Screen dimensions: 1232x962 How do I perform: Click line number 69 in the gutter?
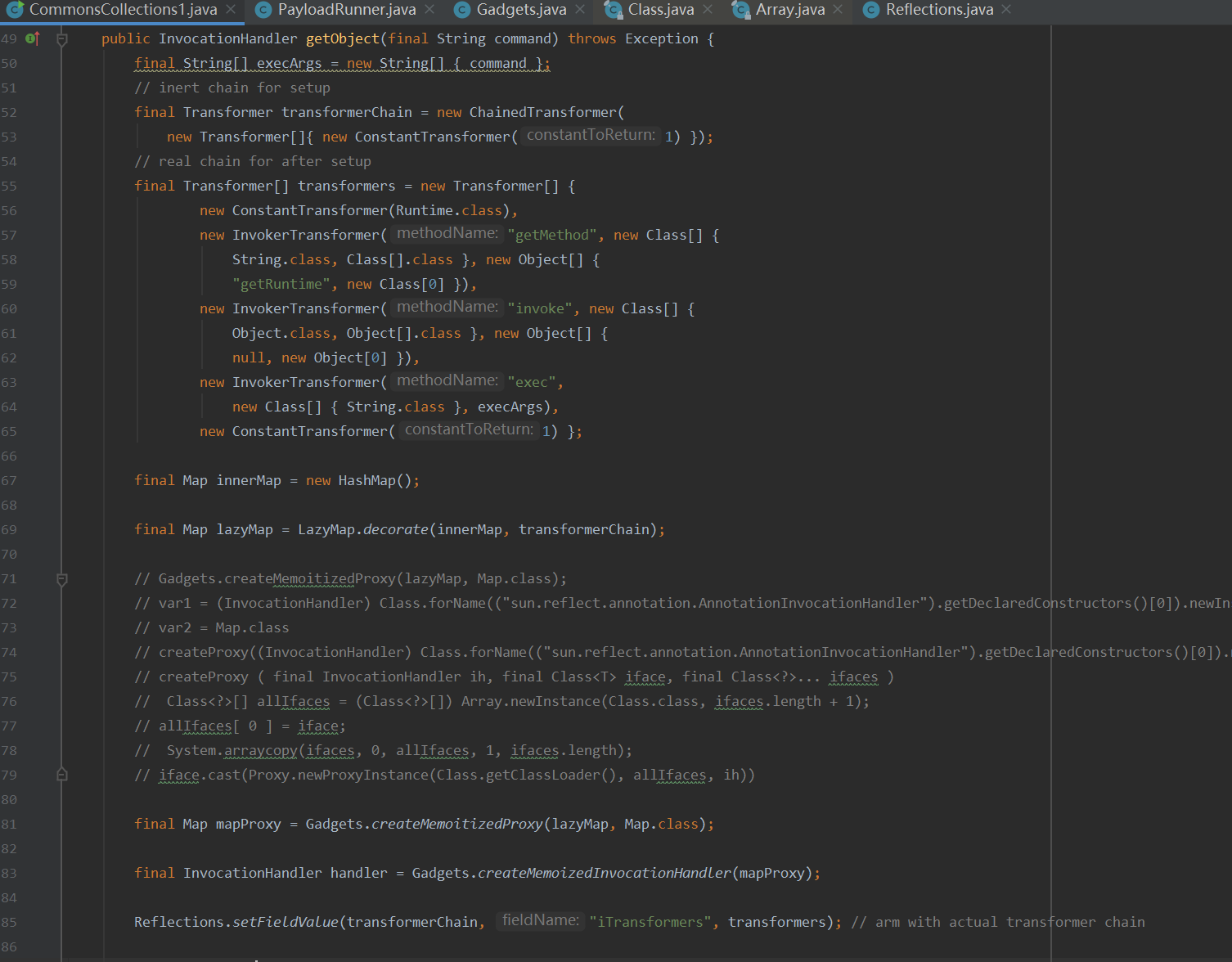click(x=9, y=530)
